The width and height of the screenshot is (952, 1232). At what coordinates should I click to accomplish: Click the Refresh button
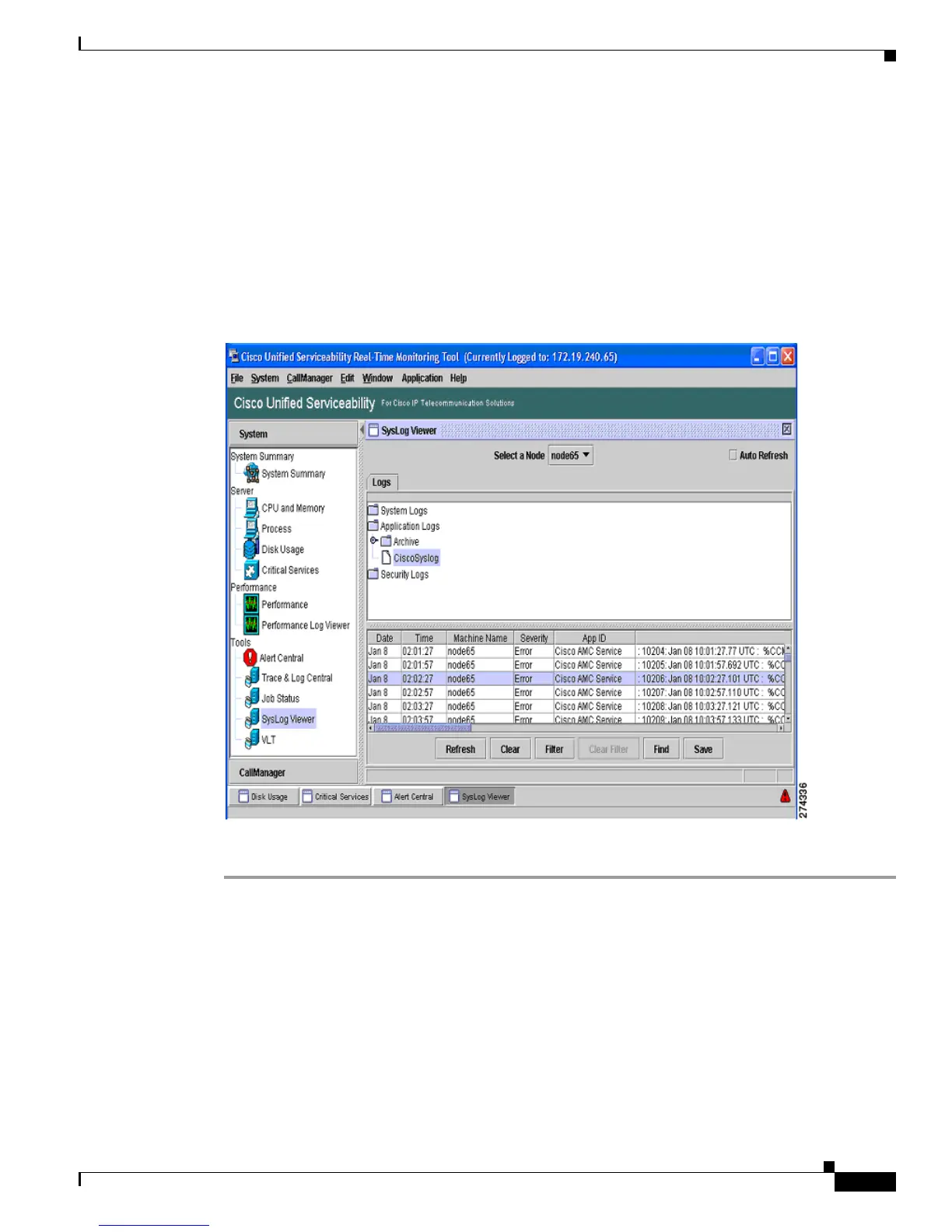point(460,749)
